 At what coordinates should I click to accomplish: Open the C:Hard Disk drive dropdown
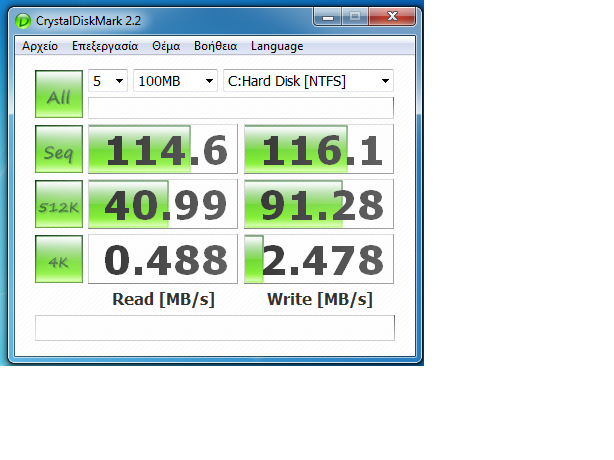point(308,81)
